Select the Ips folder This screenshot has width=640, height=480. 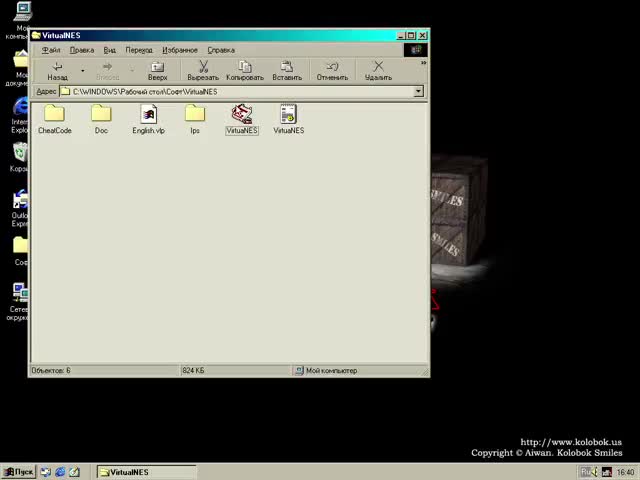195,115
